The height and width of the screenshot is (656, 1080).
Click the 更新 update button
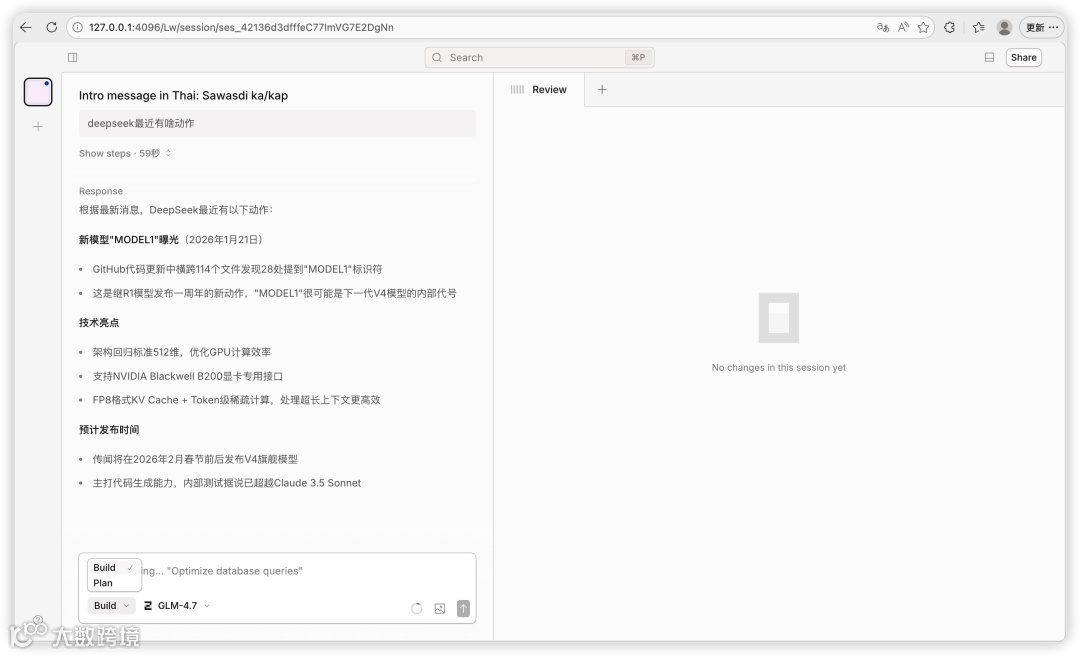(1042, 28)
